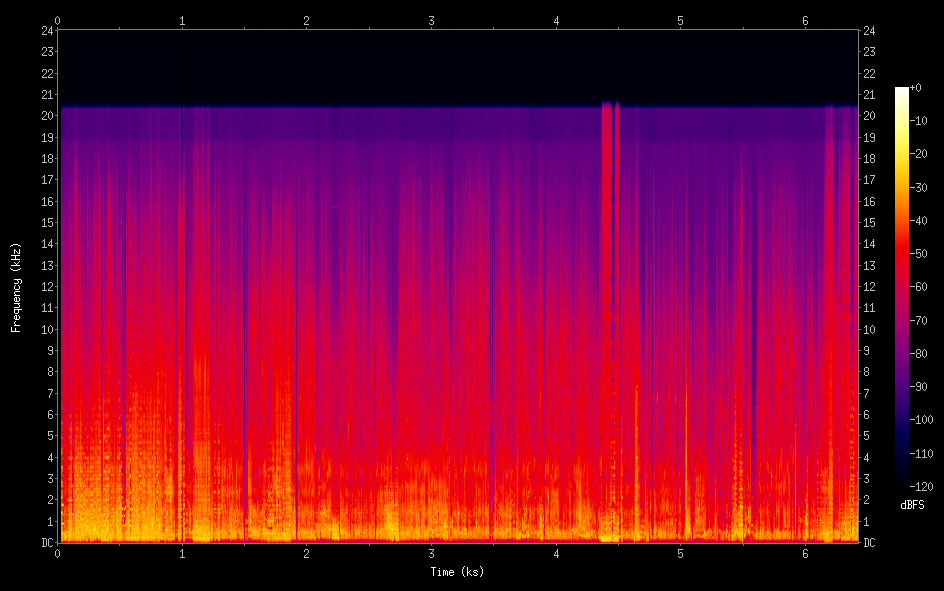Image resolution: width=944 pixels, height=591 pixels.
Task: Click the 20 kHz tick on left axis
Action: pyautogui.click(x=46, y=116)
